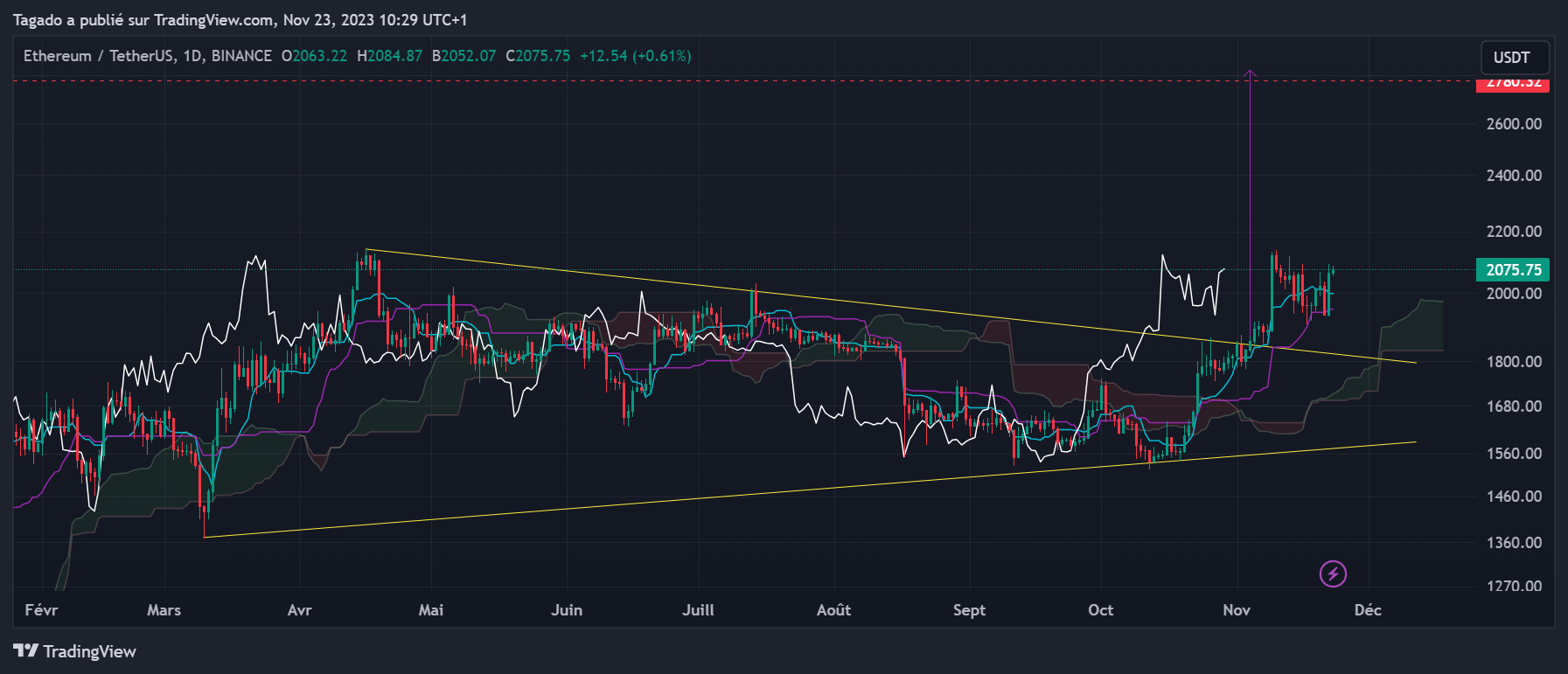Image resolution: width=1568 pixels, height=674 pixels.
Task: Click the open value O2063.22
Action: pos(314,56)
